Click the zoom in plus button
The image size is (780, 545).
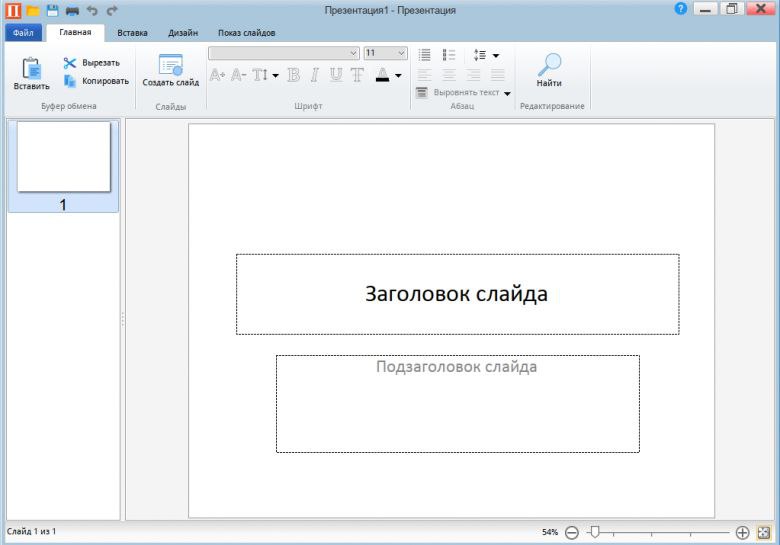coord(742,533)
